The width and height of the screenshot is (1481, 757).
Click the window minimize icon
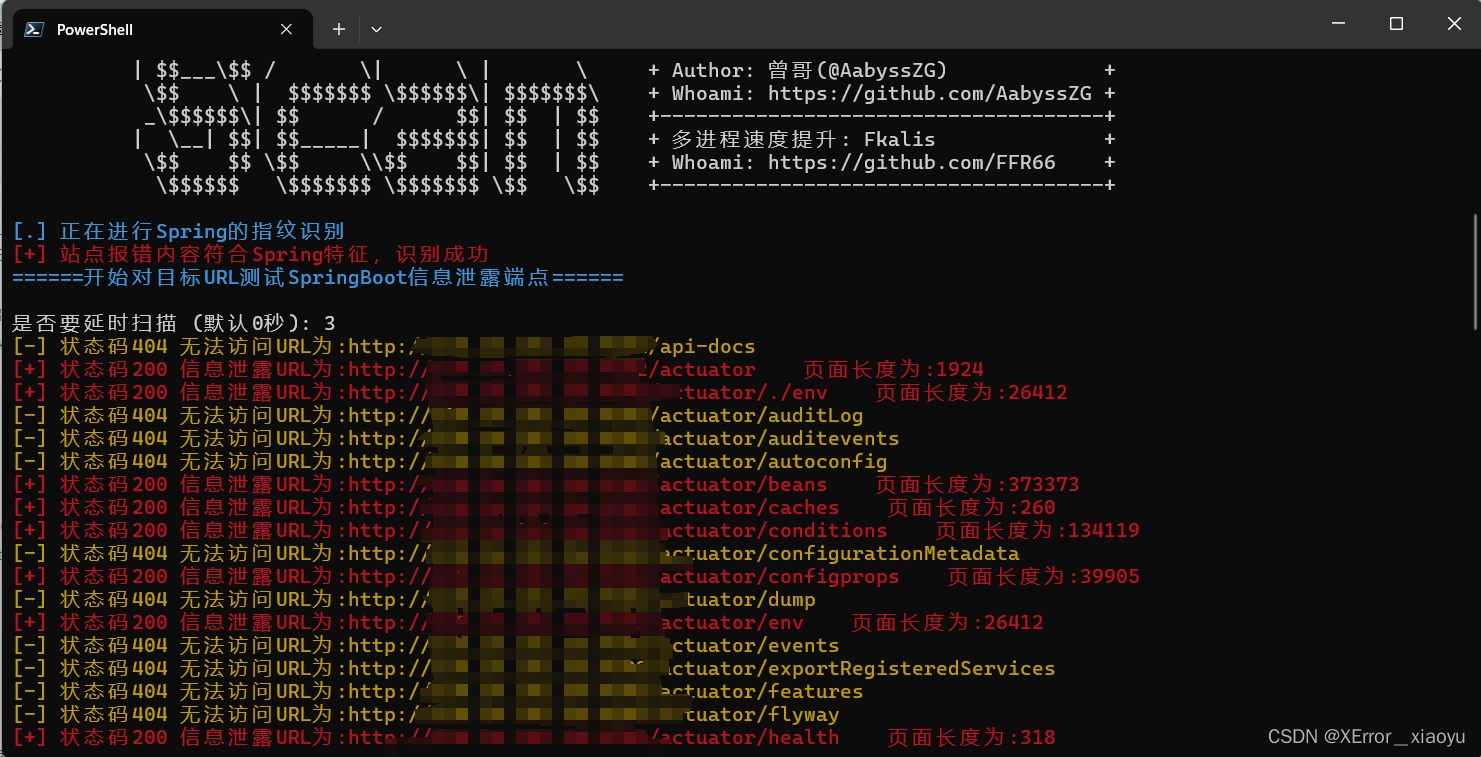1338,23
